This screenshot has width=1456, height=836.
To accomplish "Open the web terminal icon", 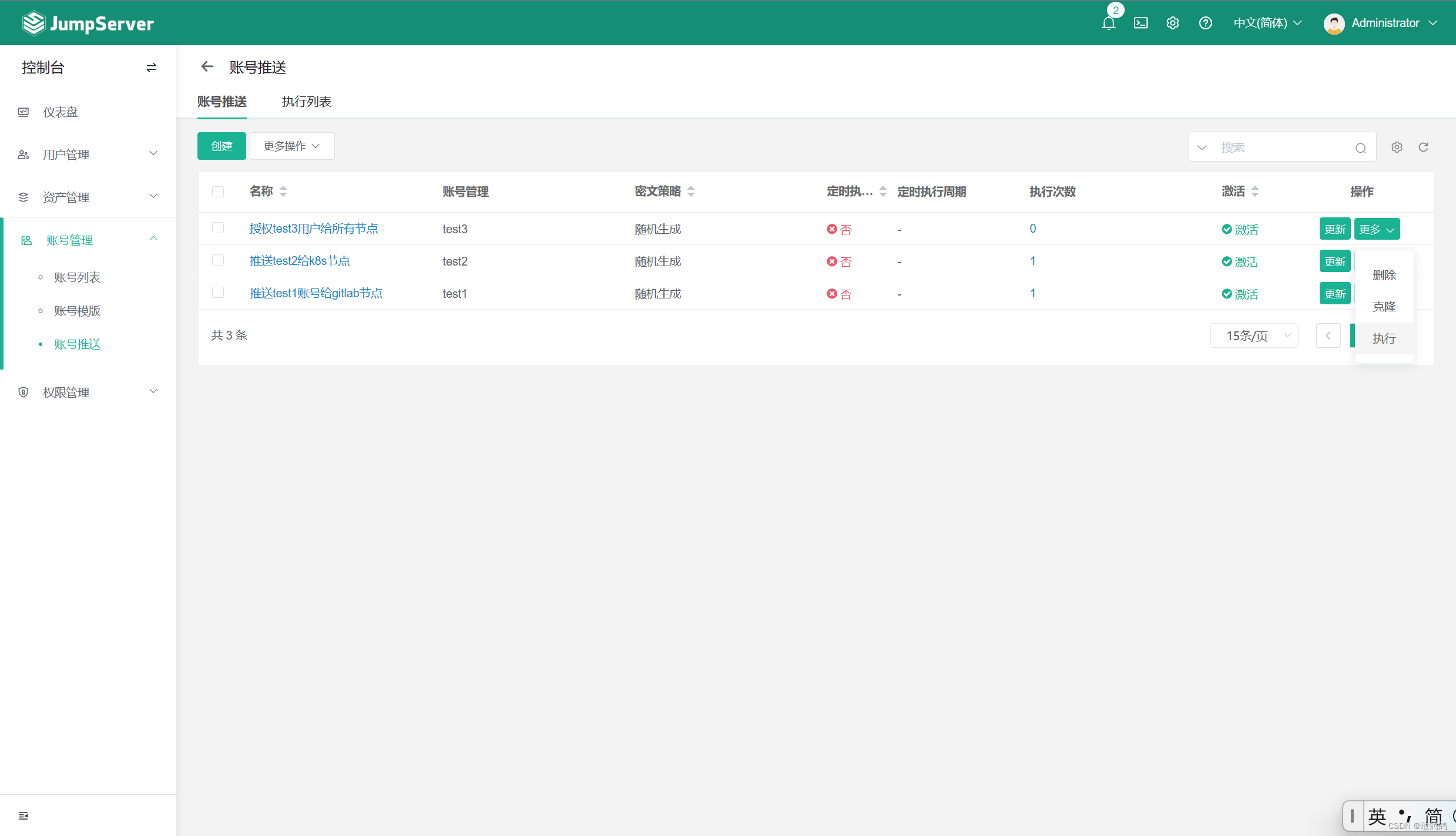I will click(1140, 23).
